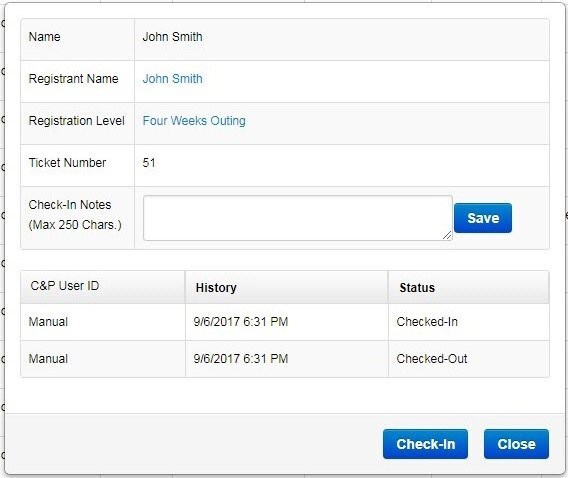Select the Checked-In history row status
The height and width of the screenshot is (478, 568).
click(427, 322)
